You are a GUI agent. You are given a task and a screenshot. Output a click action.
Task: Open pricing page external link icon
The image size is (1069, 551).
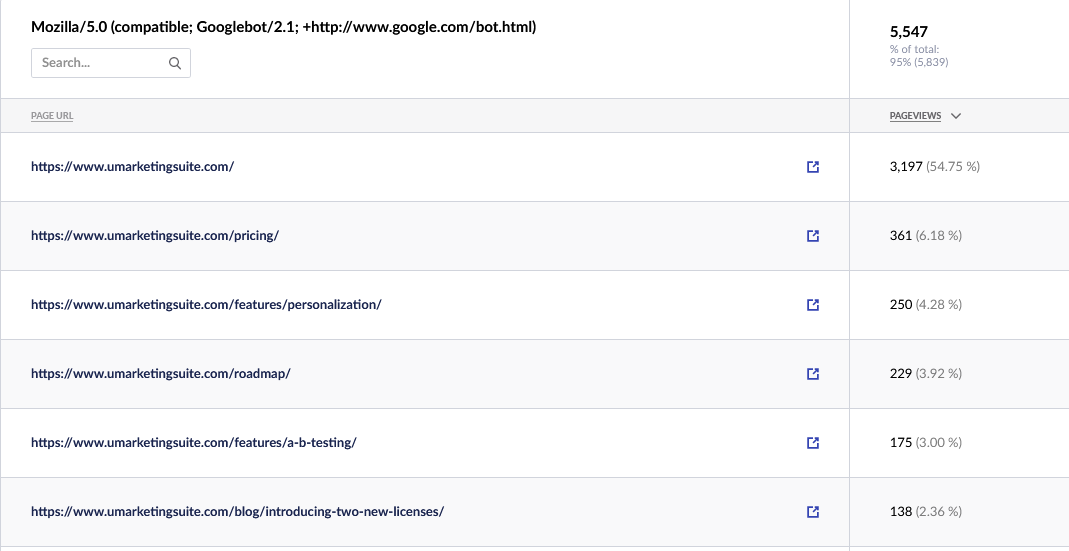tap(813, 236)
